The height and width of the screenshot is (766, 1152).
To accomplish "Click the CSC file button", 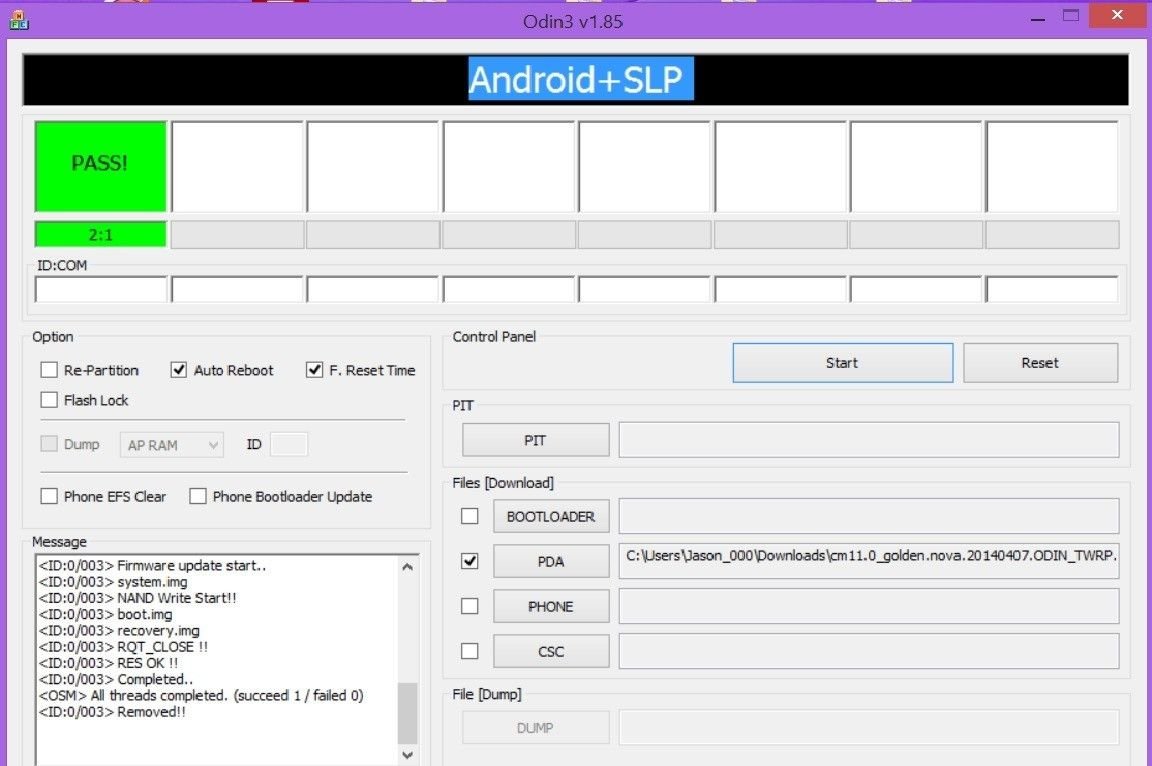I will pyautogui.click(x=551, y=651).
